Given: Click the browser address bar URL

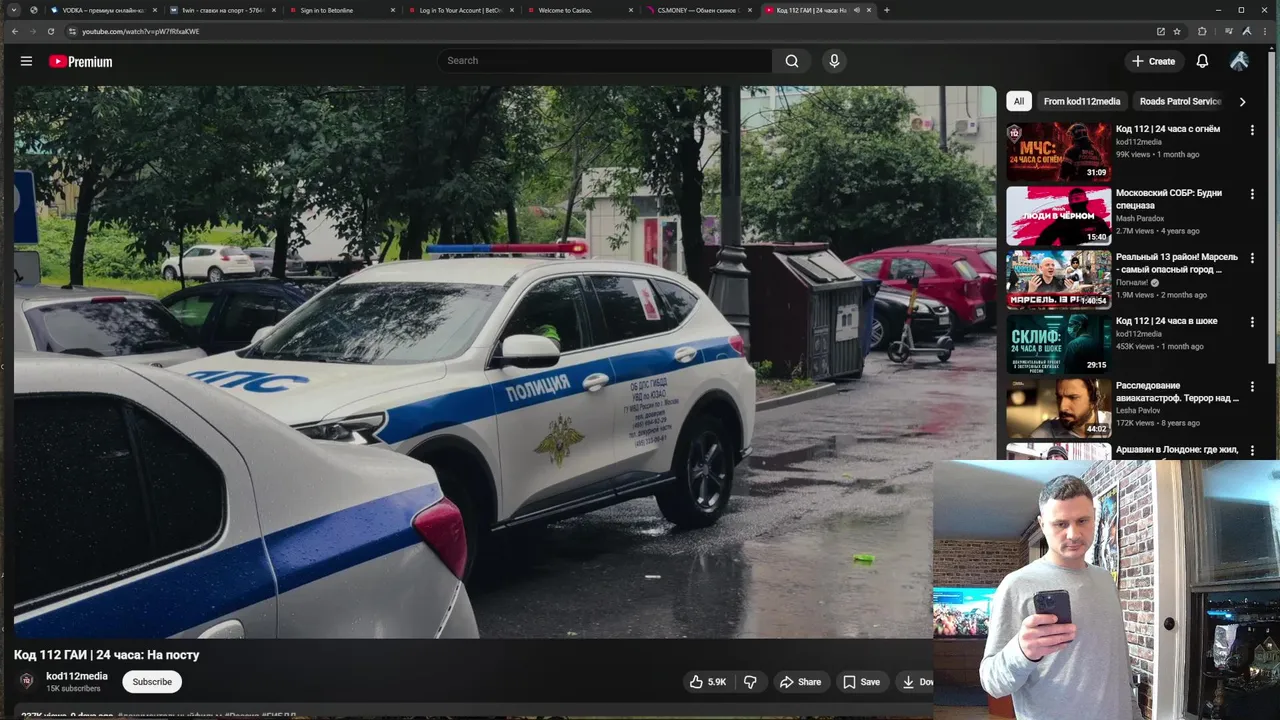Looking at the screenshot, I should (140, 31).
